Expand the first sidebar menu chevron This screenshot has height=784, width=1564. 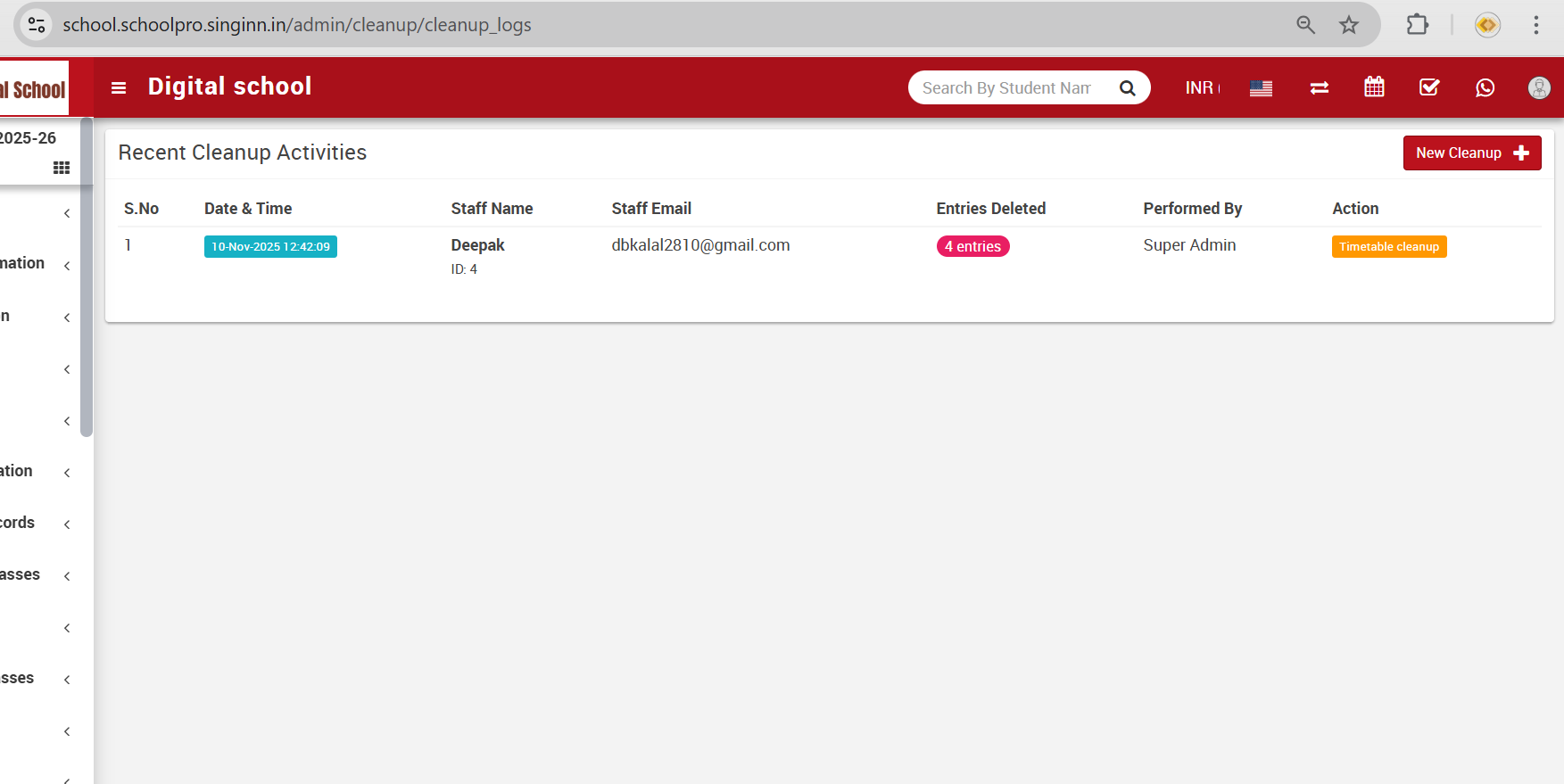click(x=67, y=213)
